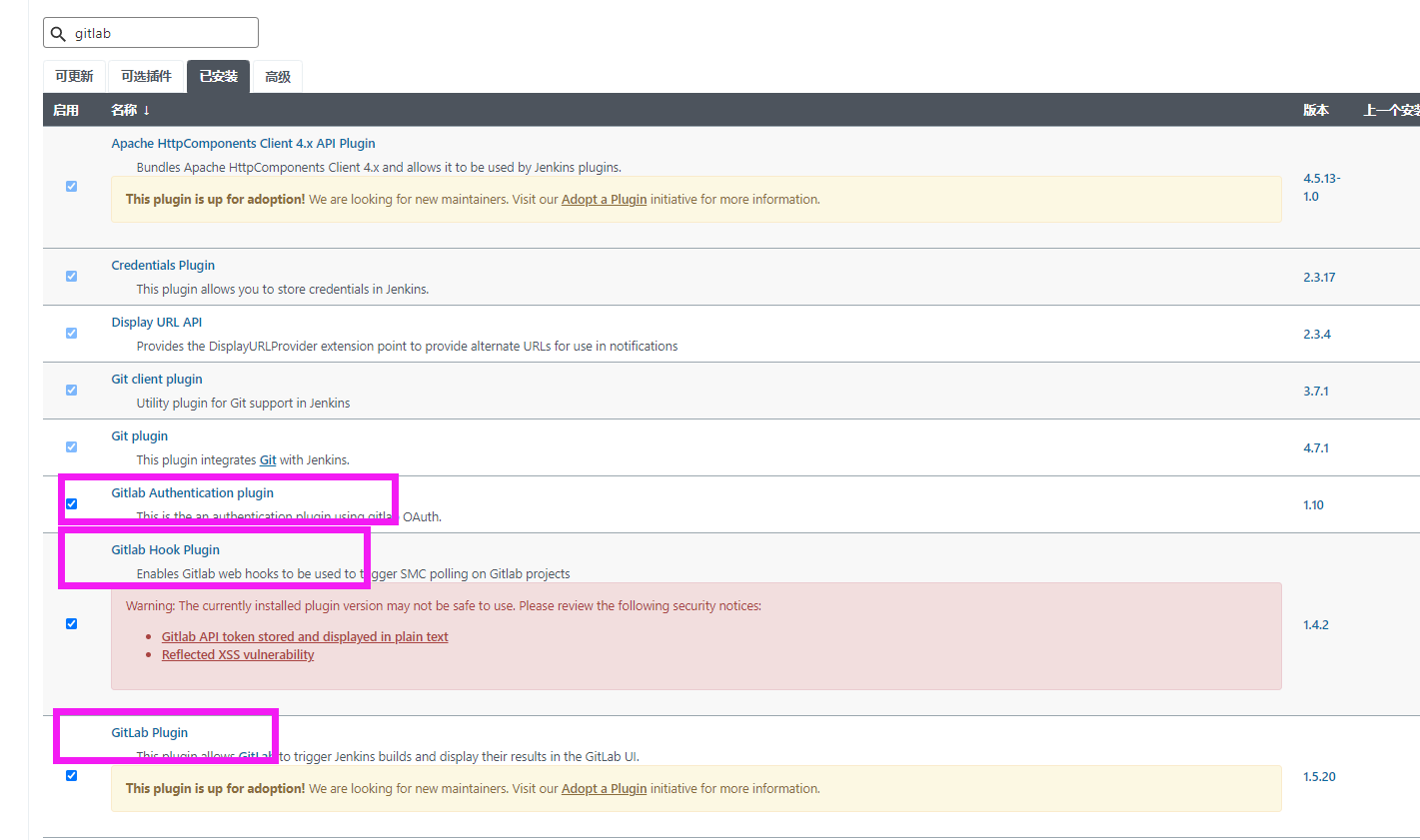The height and width of the screenshot is (840, 1420).
Task: Click the Gitlab Hook security warning text
Action: tap(444, 606)
